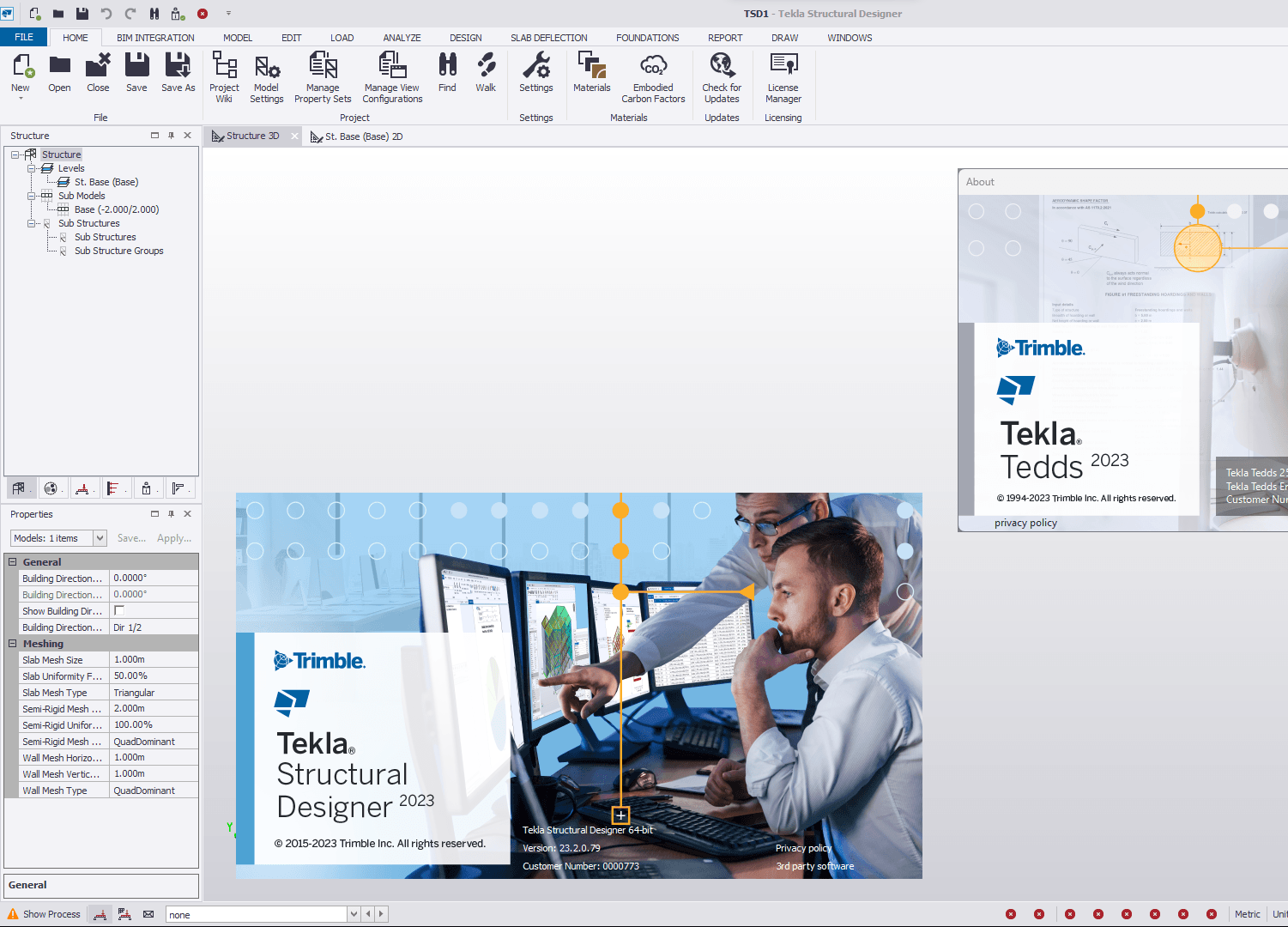Open the FILE menu

coord(24,37)
